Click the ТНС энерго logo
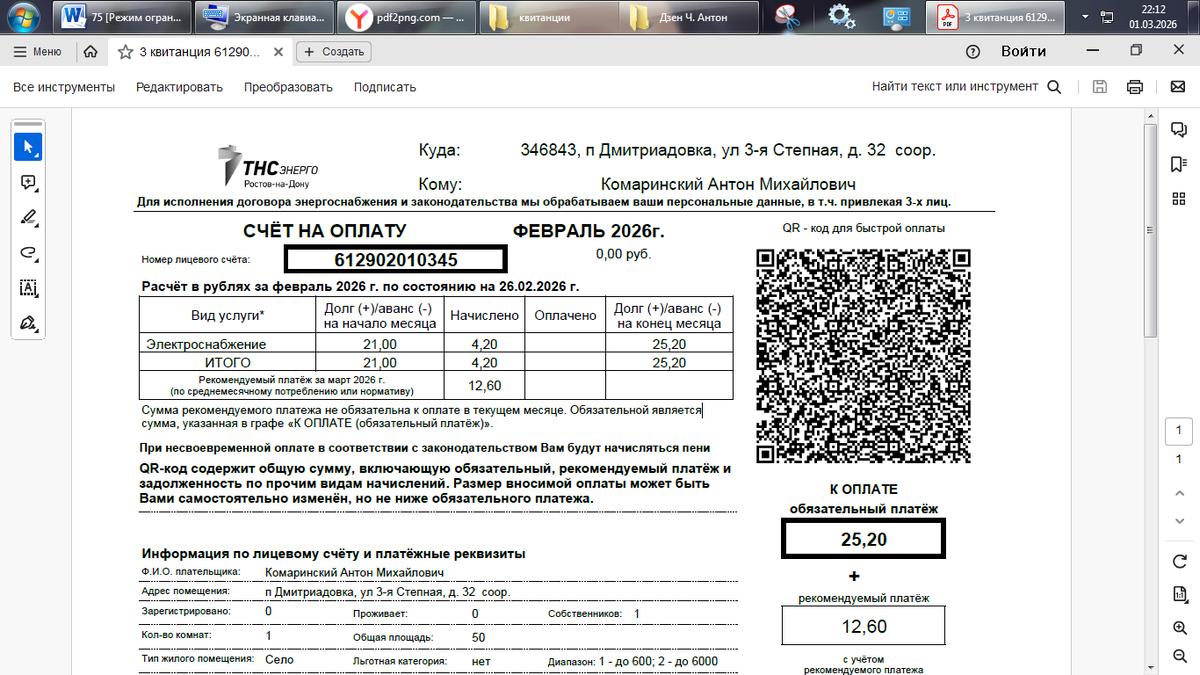Viewport: 1200px width, 675px height. click(270, 166)
